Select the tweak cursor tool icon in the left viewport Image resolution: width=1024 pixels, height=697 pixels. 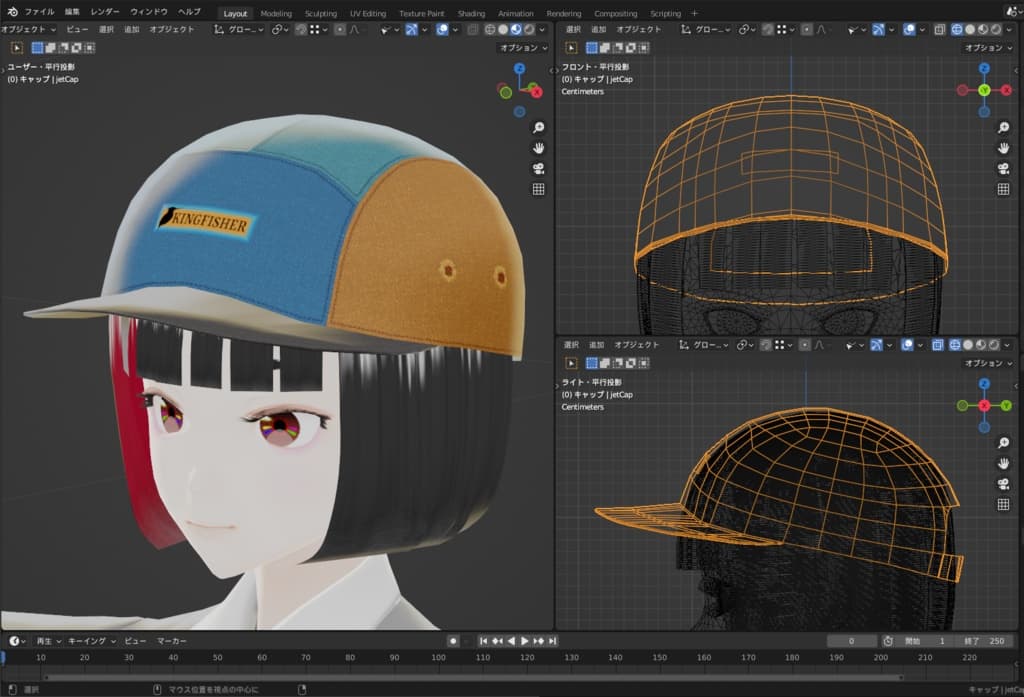[17, 47]
